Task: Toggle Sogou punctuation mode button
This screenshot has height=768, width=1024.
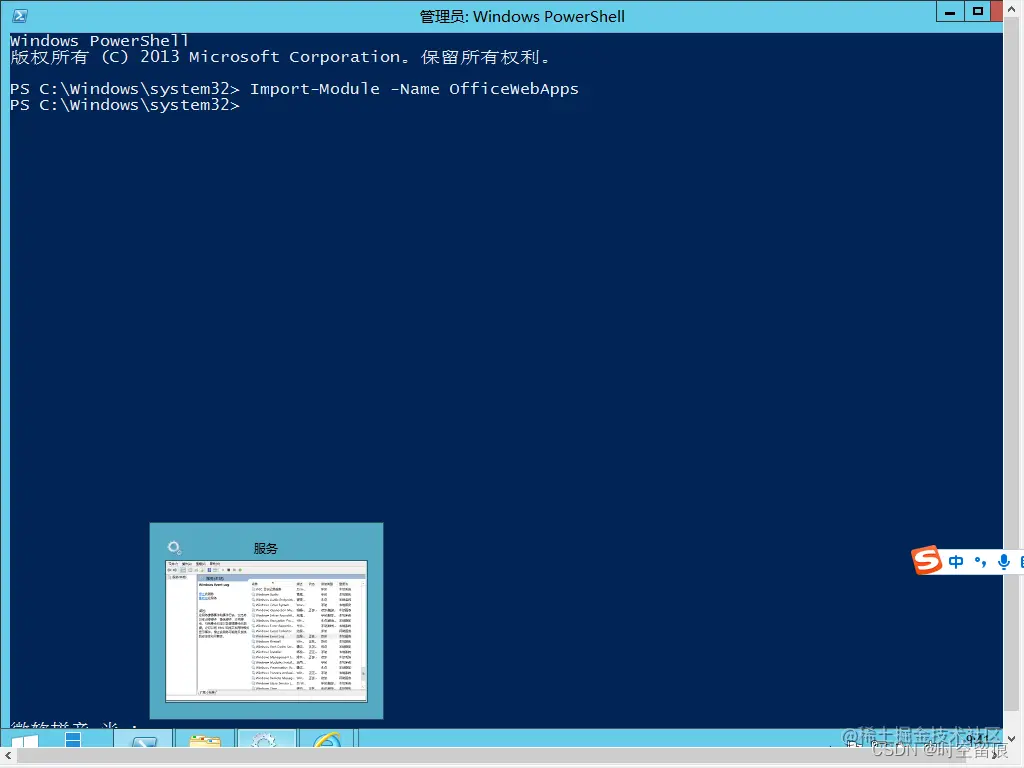Action: (x=980, y=562)
